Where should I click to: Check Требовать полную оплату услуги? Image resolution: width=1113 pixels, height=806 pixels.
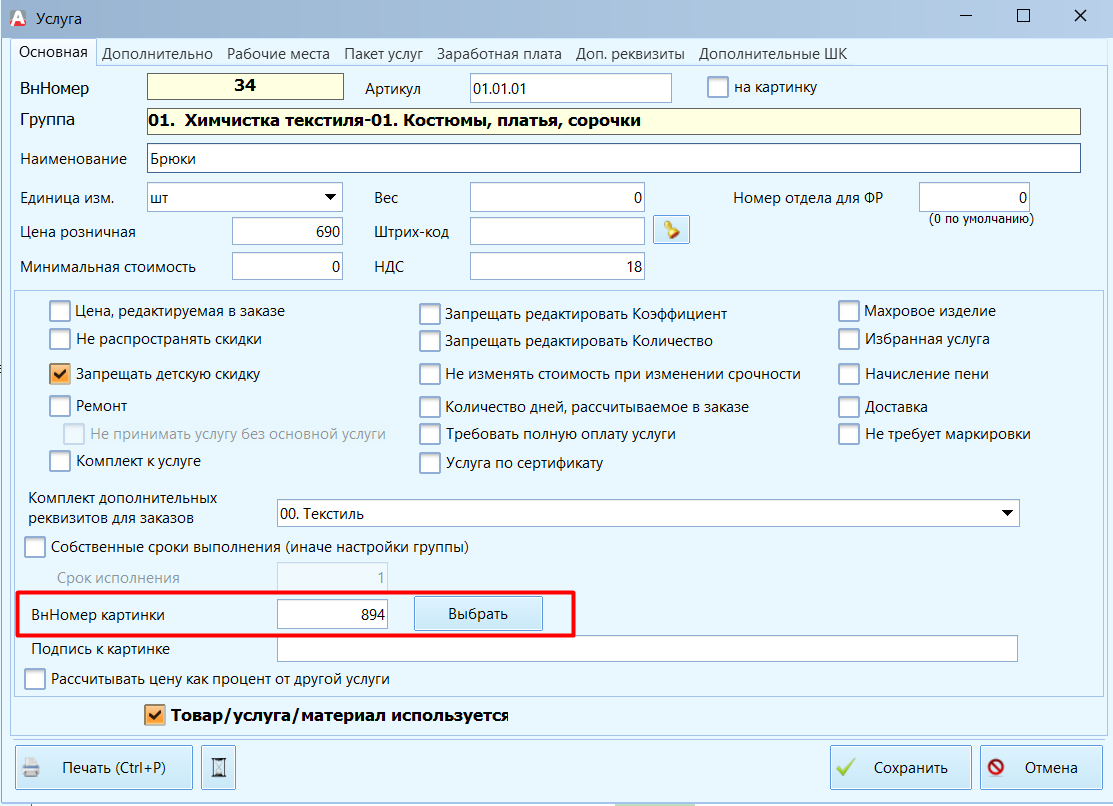point(429,434)
